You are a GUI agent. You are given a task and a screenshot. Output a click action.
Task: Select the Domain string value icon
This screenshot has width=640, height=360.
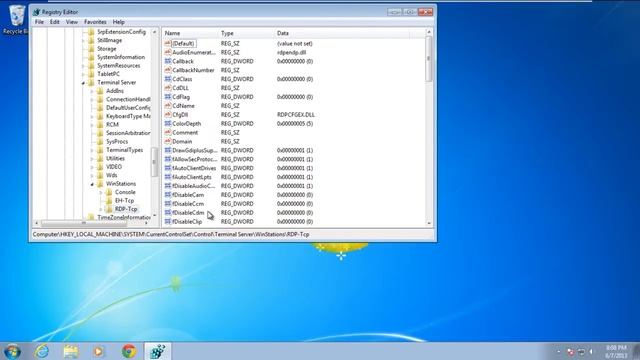(167, 141)
